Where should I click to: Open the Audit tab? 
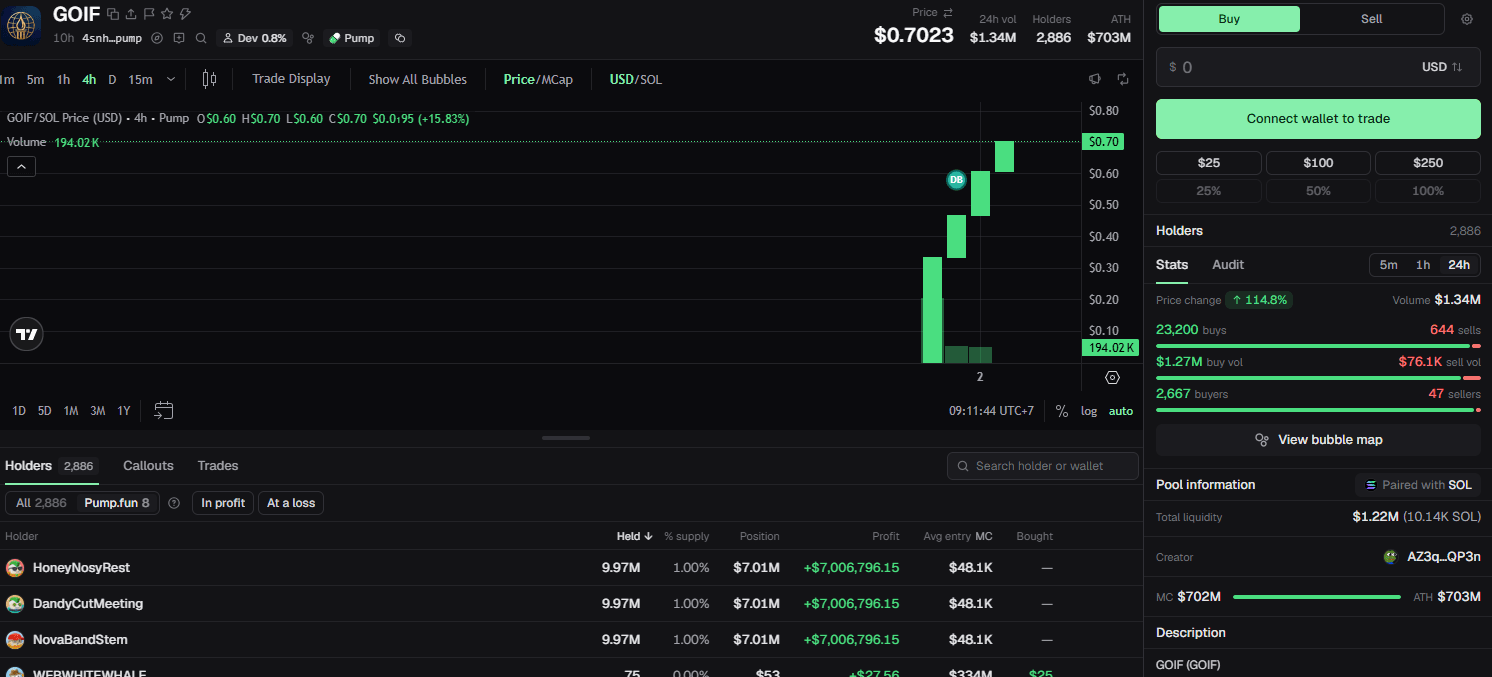coord(1228,264)
